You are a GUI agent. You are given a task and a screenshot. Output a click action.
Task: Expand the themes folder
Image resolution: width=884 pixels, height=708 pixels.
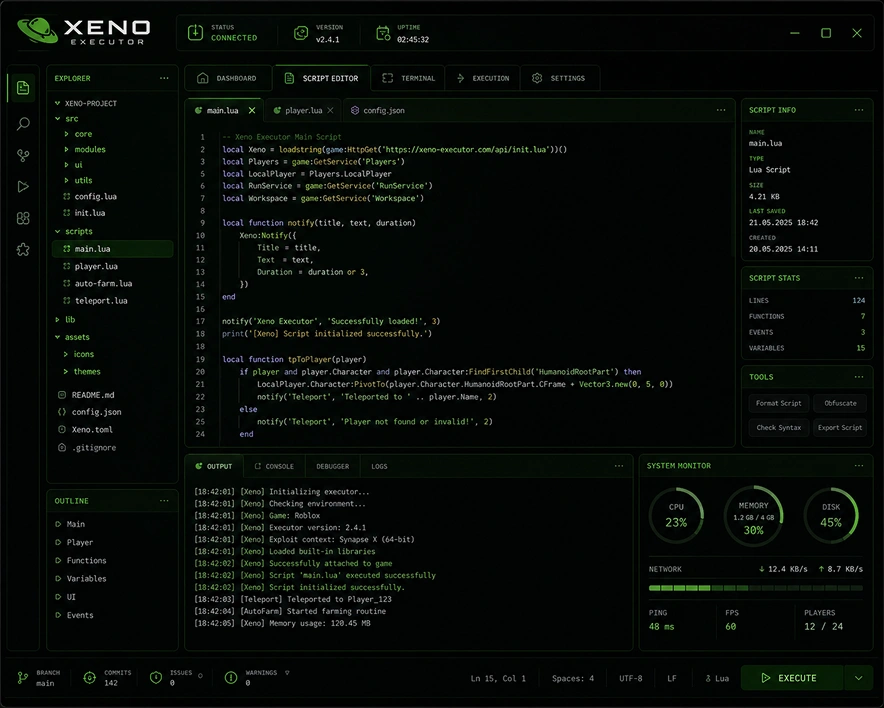66,371
